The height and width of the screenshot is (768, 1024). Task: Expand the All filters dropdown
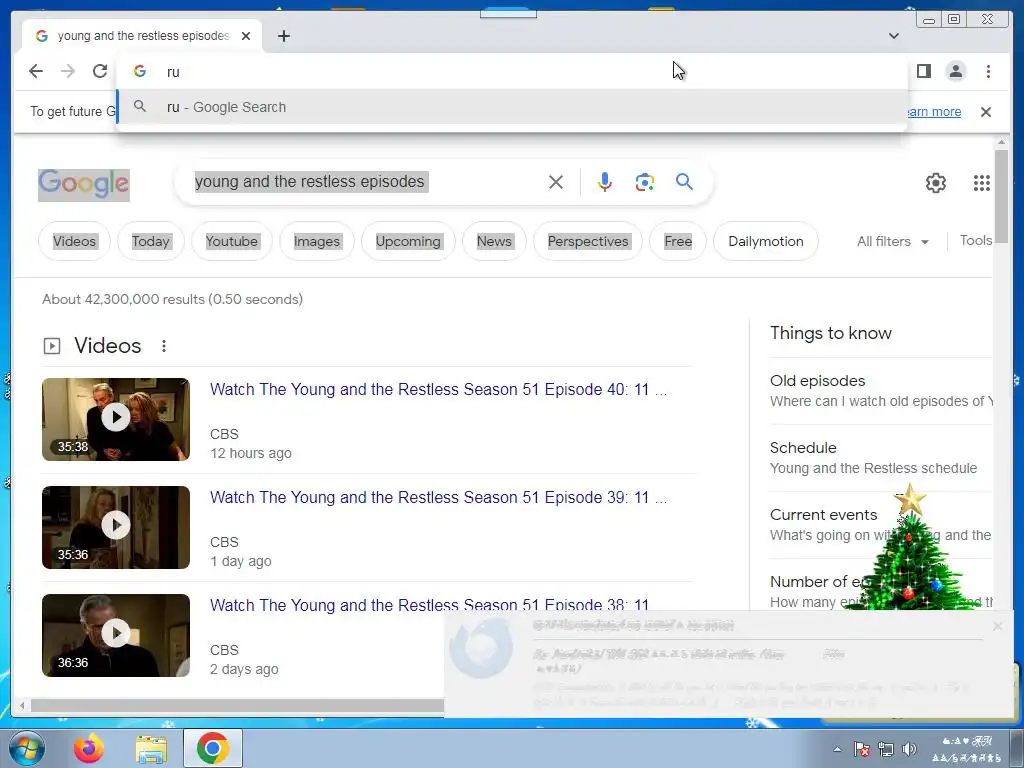click(893, 241)
